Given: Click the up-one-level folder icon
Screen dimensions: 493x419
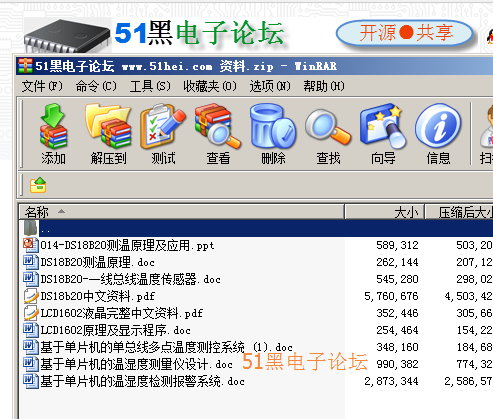Looking at the screenshot, I should pyautogui.click(x=38, y=185).
